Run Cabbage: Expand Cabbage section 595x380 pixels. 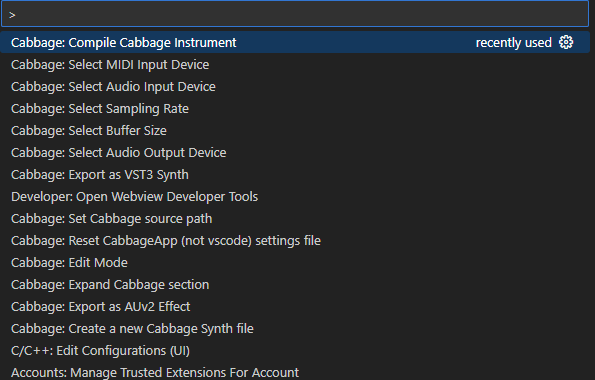295,285
